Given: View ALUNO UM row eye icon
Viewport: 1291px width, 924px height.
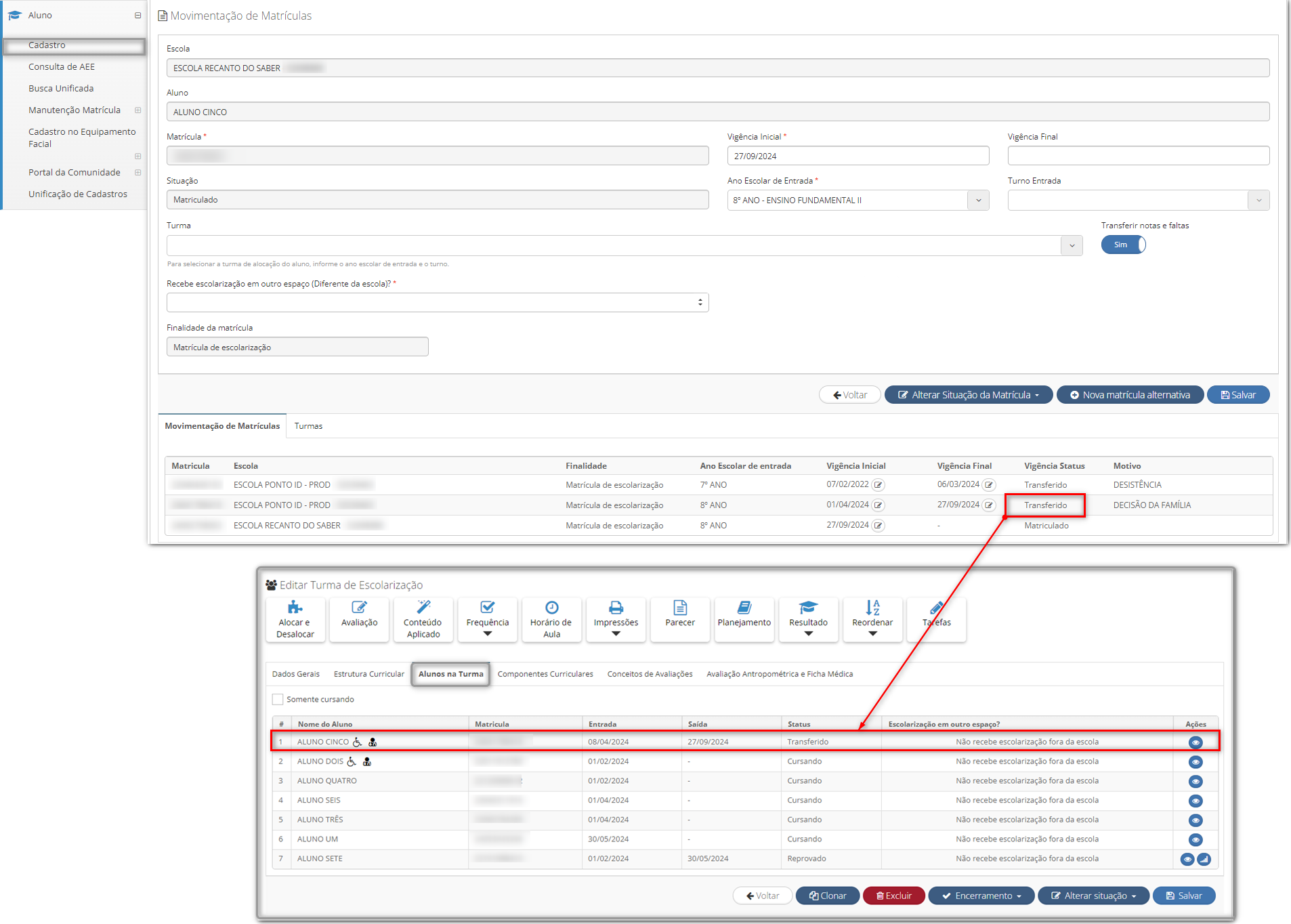Looking at the screenshot, I should click(x=1195, y=840).
